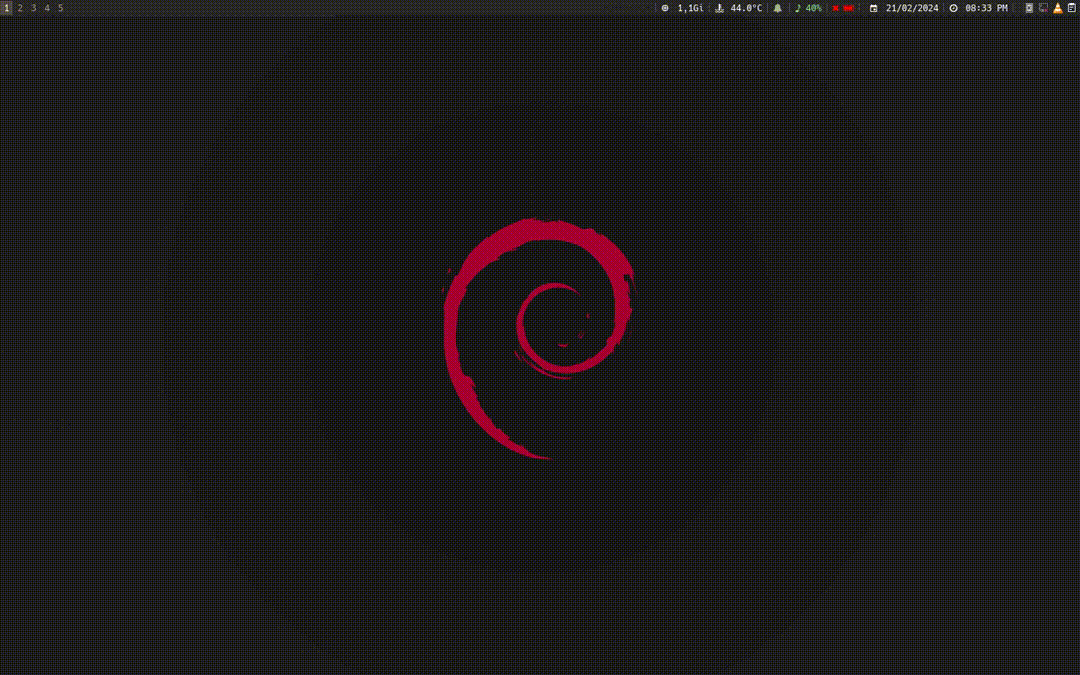Open the screen tray icon with red X

1043,8
